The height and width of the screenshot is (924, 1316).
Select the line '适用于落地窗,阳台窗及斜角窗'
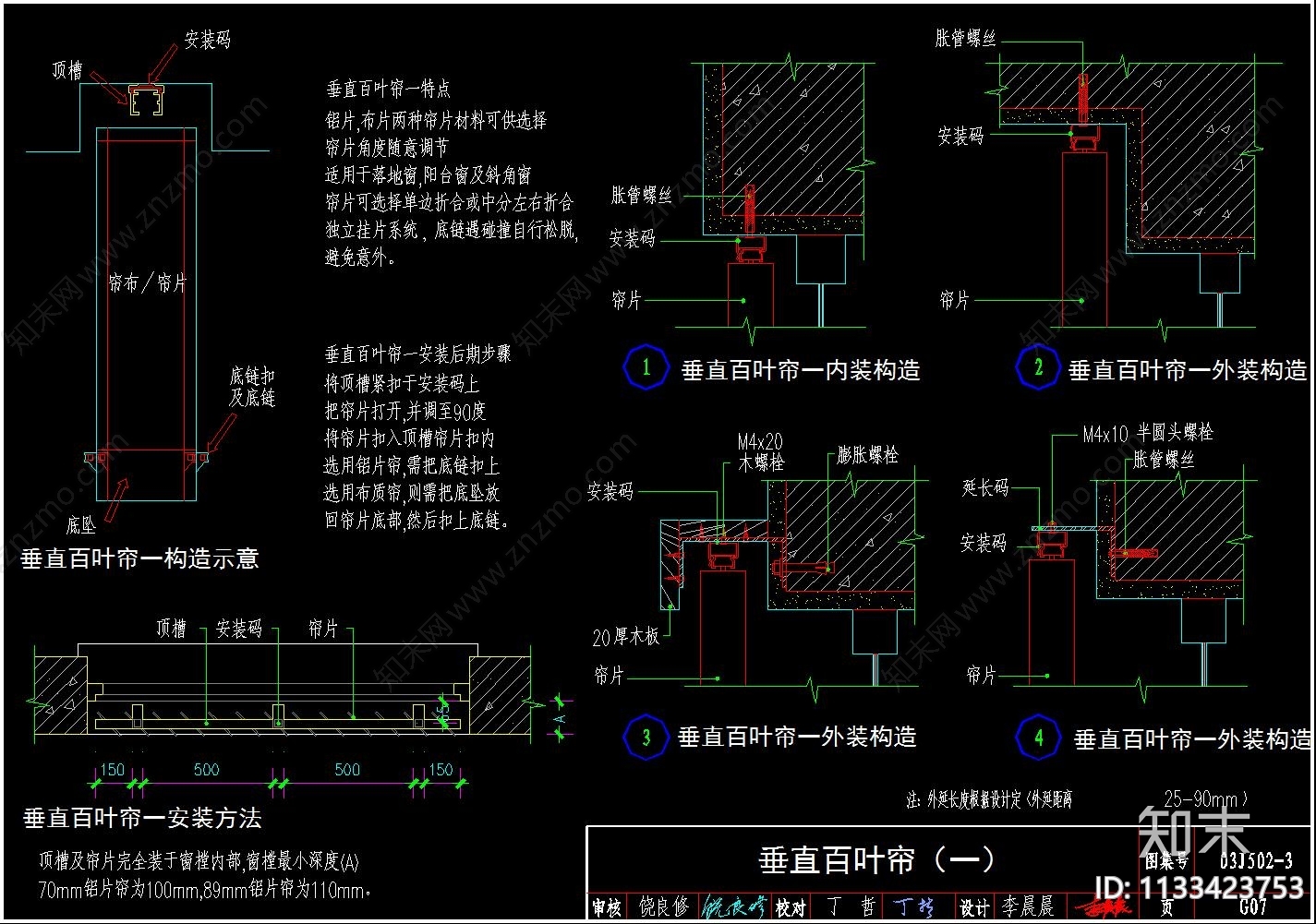click(x=428, y=174)
